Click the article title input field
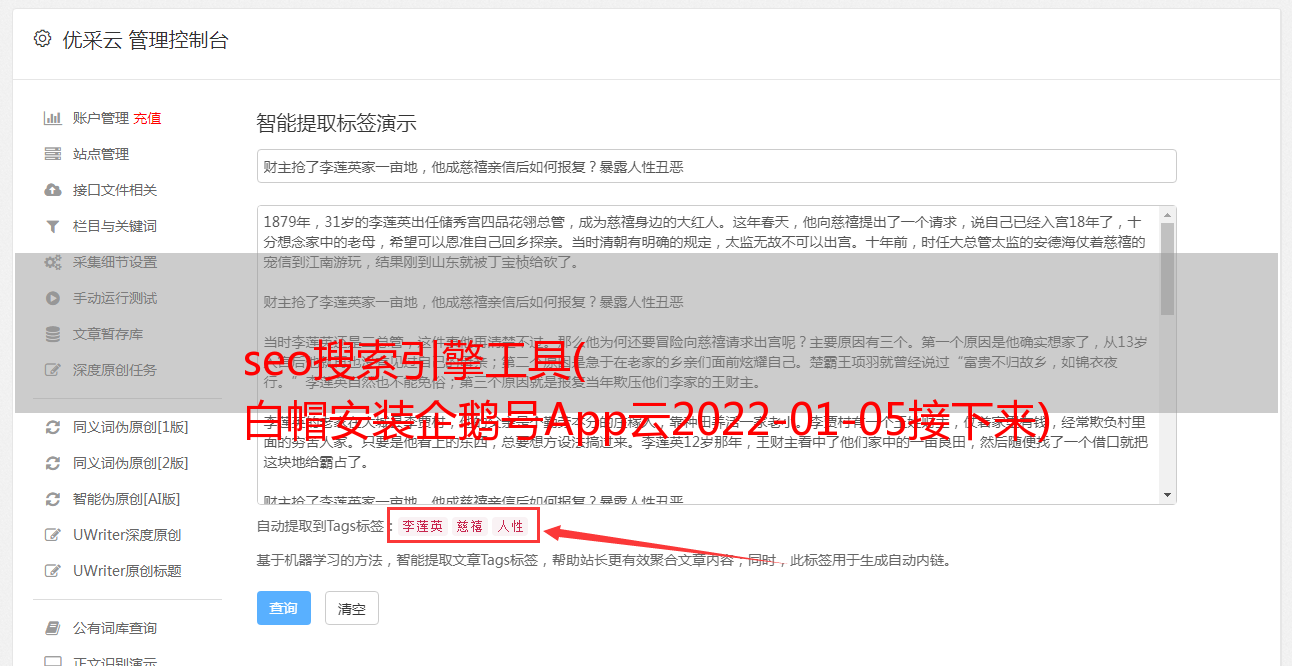The width and height of the screenshot is (1292, 666). tap(716, 166)
